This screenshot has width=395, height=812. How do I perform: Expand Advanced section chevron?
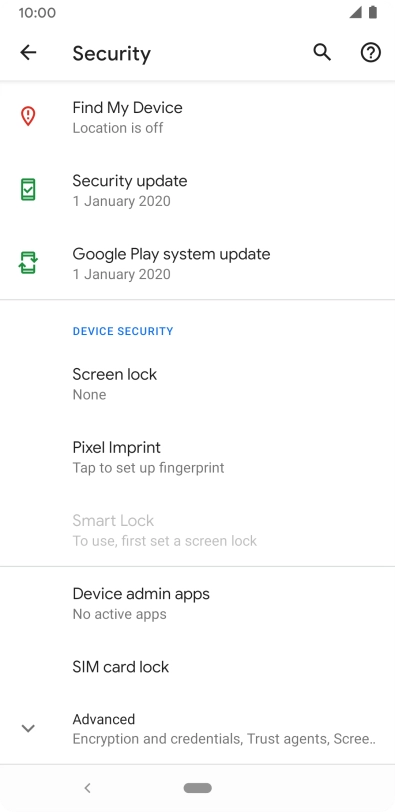coord(28,728)
